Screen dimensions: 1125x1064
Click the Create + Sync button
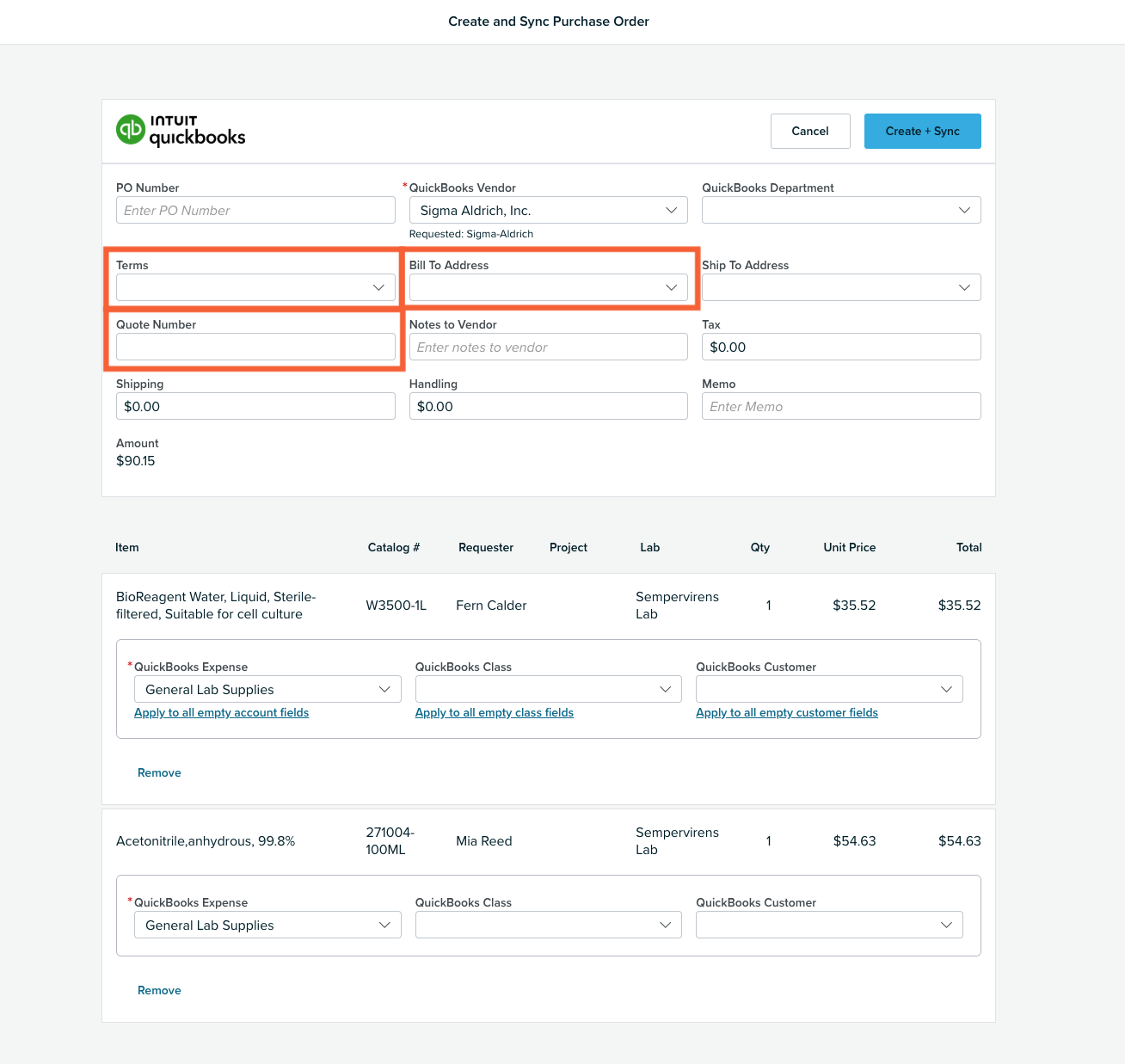(x=922, y=131)
